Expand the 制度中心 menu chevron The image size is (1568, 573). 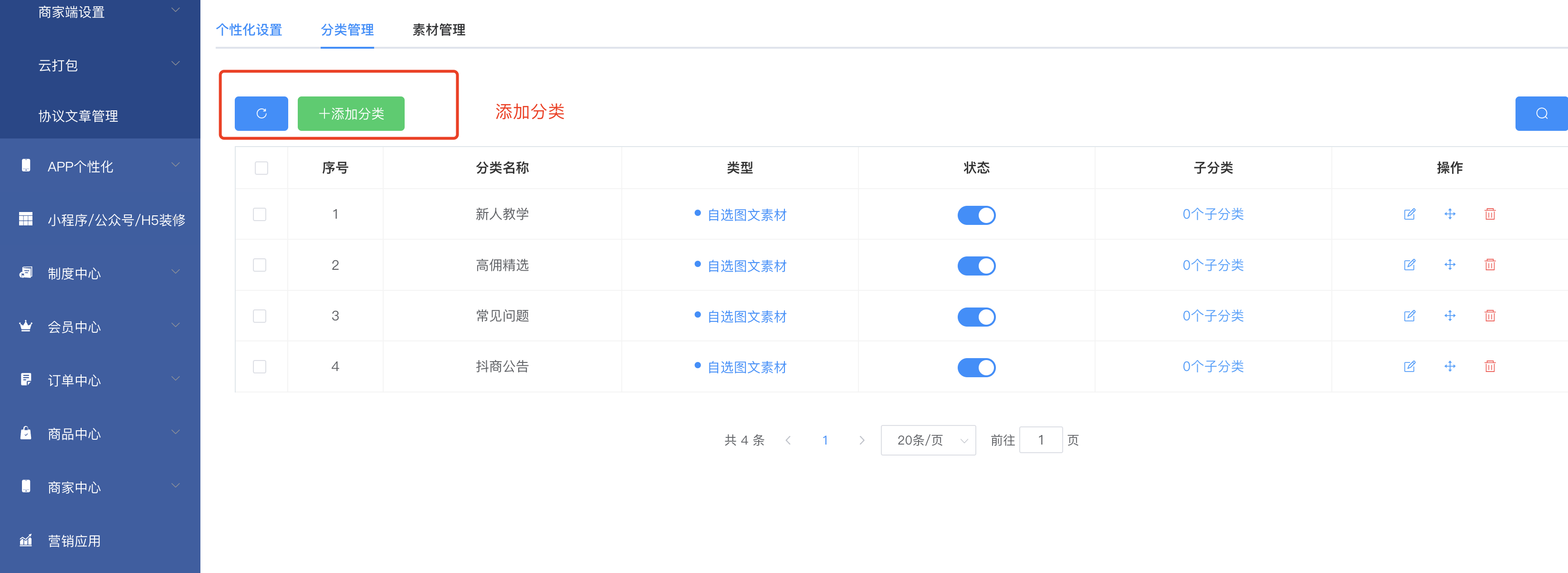click(x=175, y=272)
